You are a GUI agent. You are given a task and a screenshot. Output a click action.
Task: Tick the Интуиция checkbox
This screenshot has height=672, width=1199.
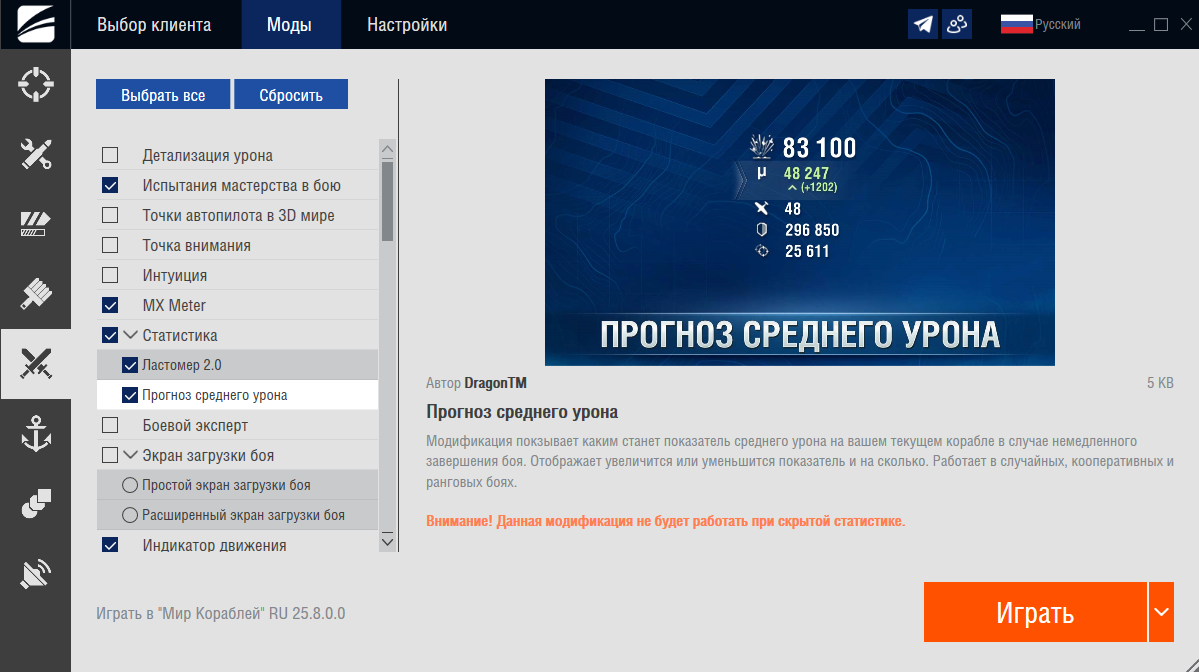[110, 274]
